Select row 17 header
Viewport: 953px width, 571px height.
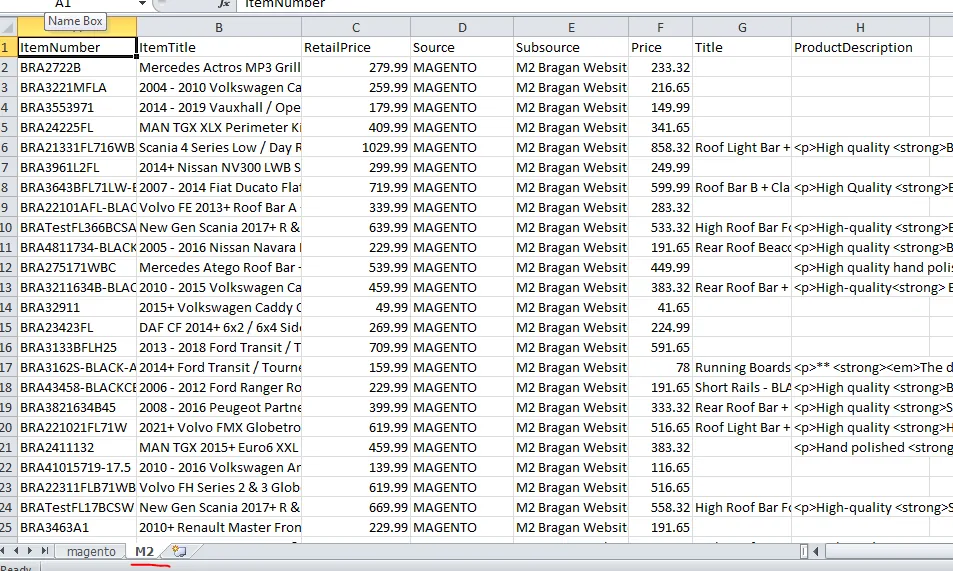point(8,367)
